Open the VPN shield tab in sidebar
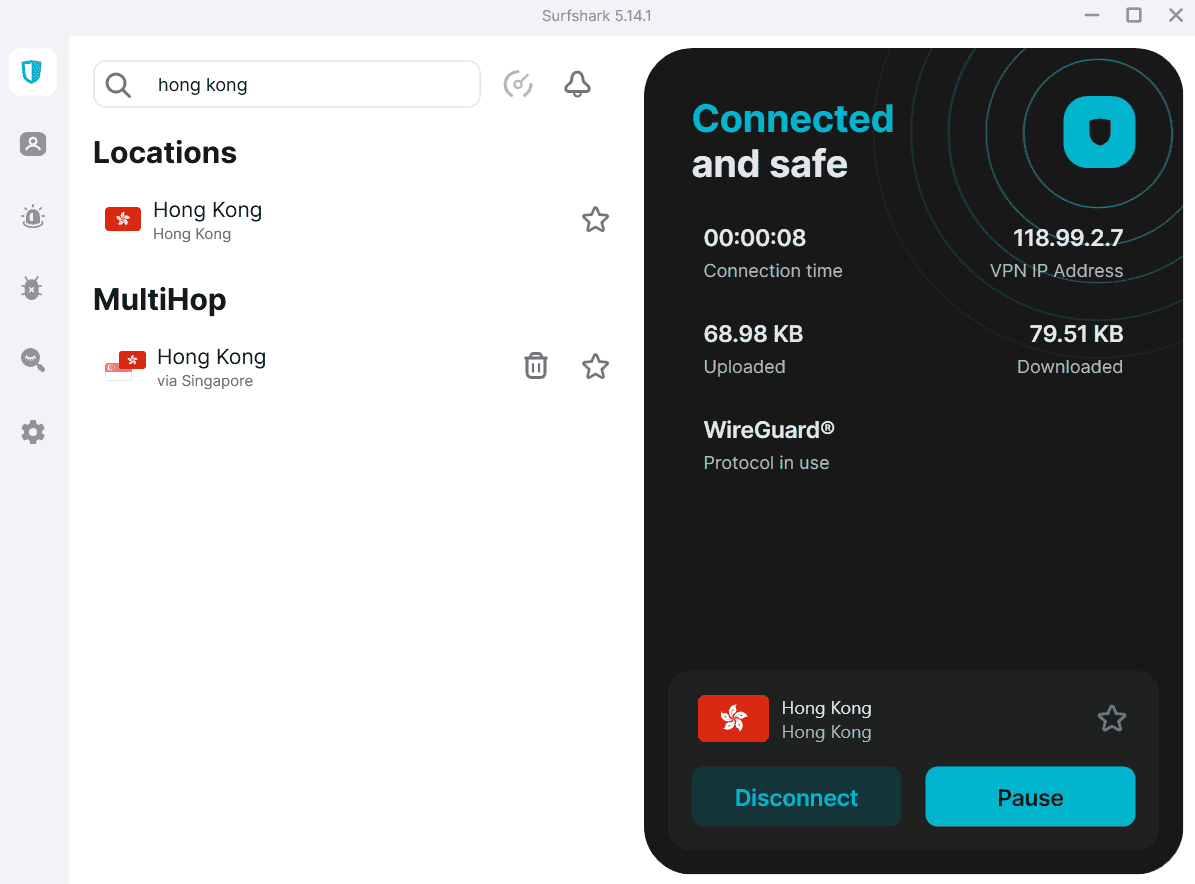 click(32, 72)
